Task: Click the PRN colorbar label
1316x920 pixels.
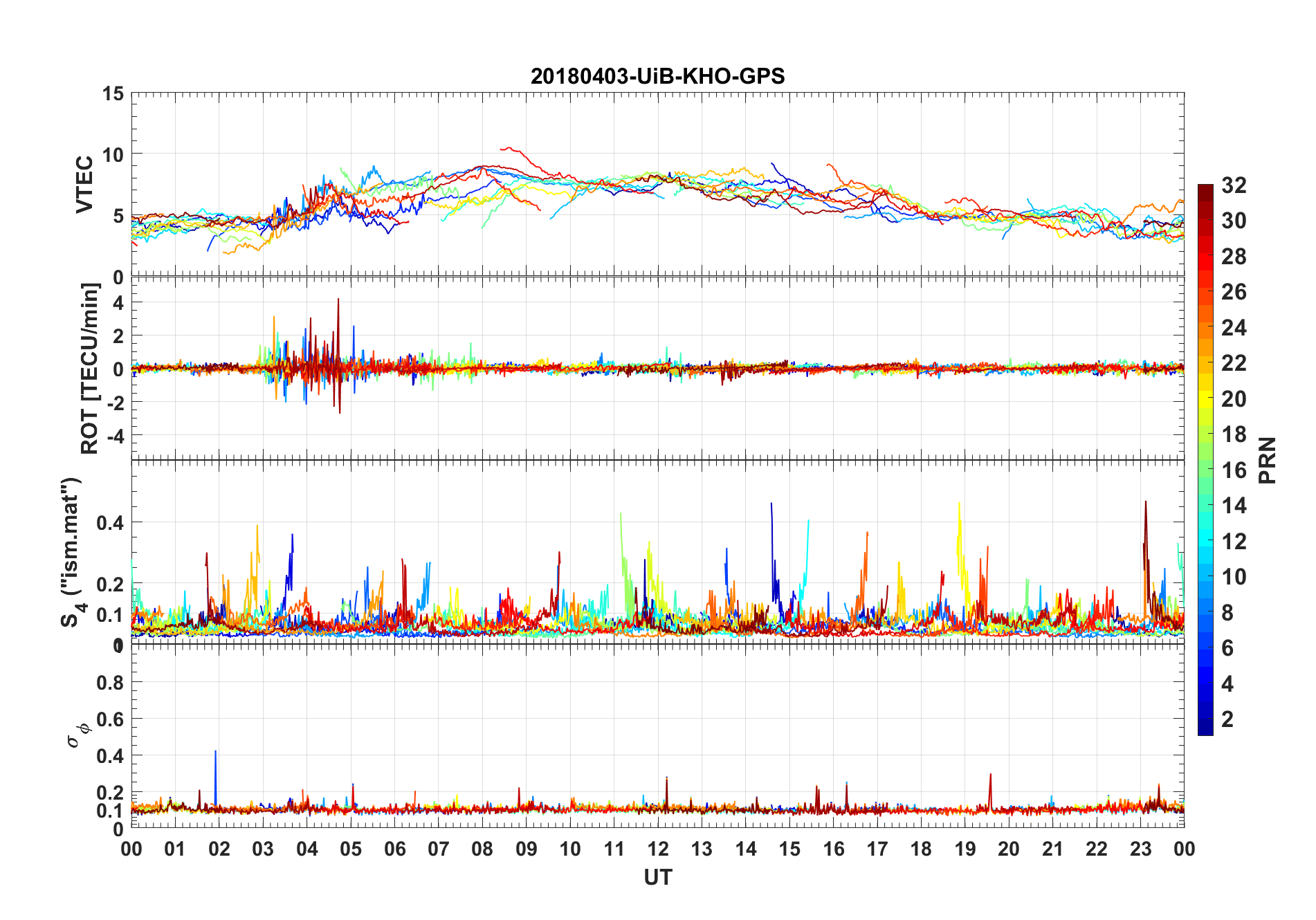Action: (1267, 461)
